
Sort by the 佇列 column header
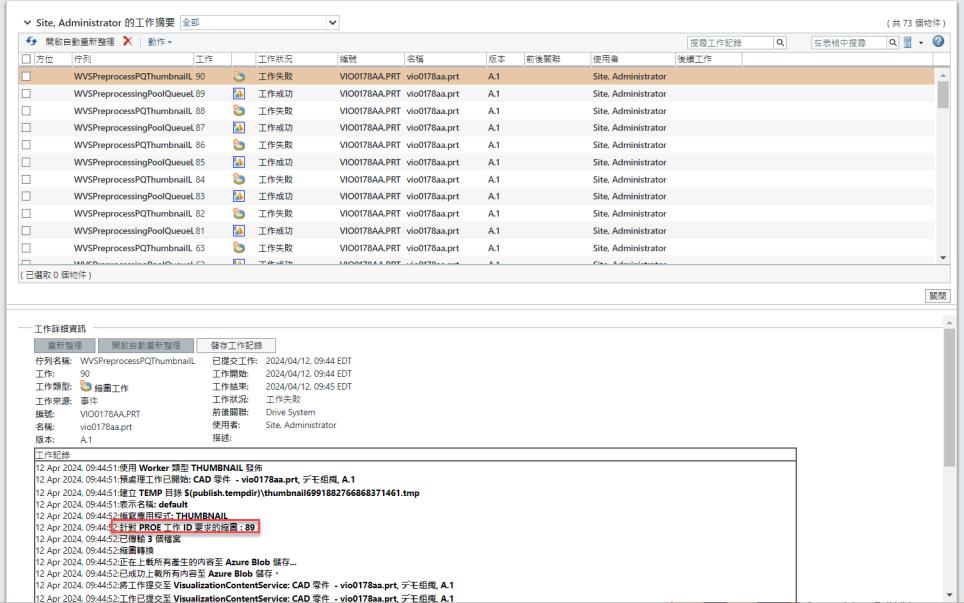tap(132, 59)
